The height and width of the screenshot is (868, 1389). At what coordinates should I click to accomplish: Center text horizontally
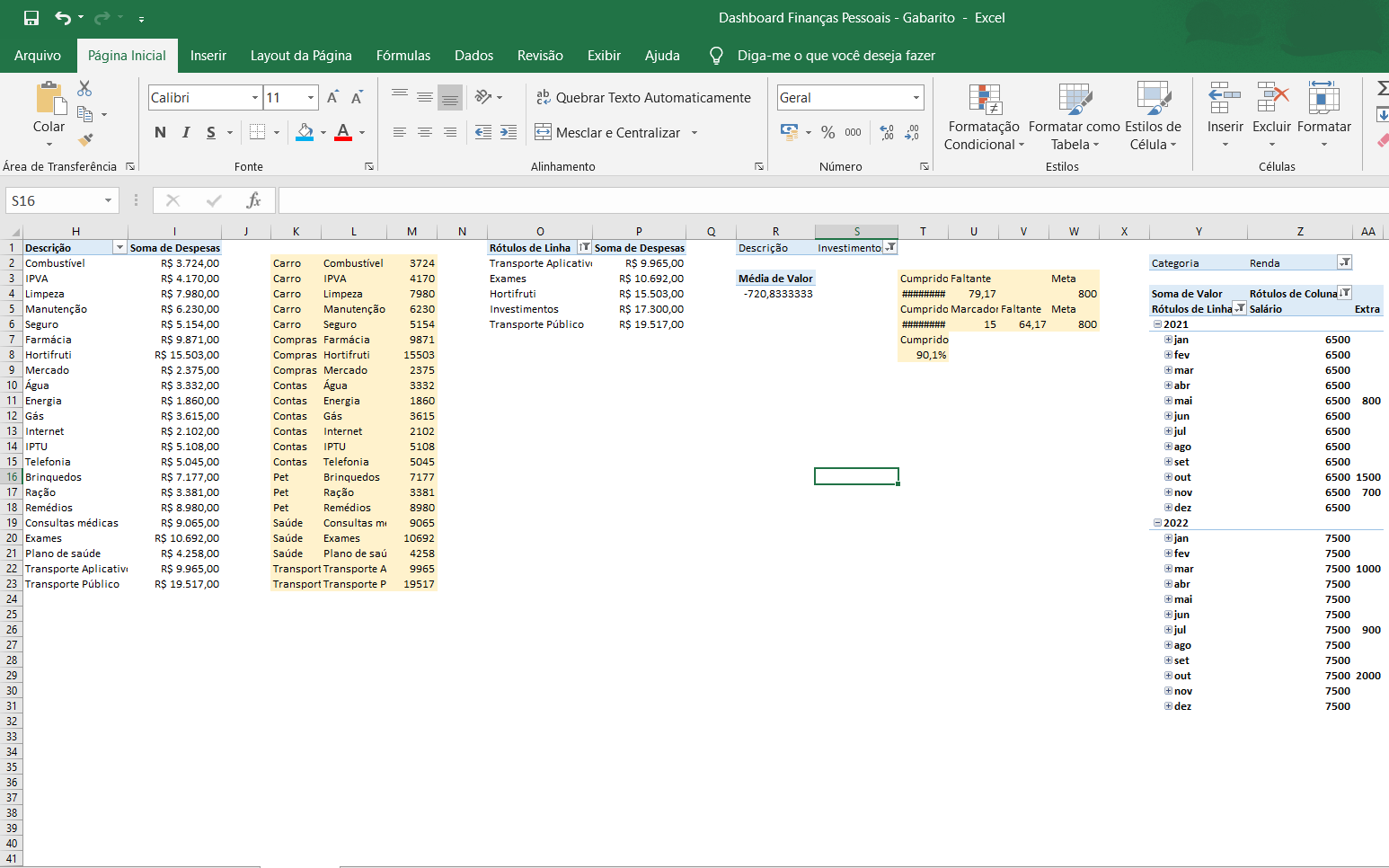click(425, 132)
